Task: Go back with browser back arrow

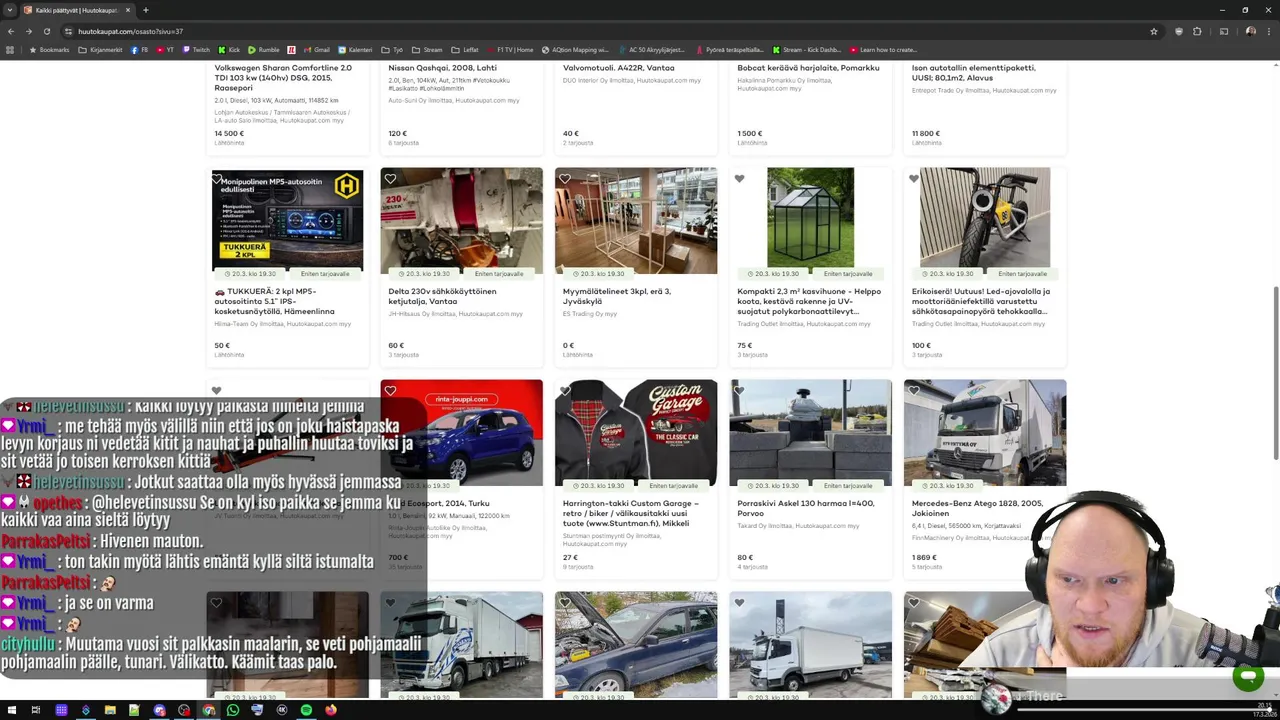Action: tap(11, 31)
